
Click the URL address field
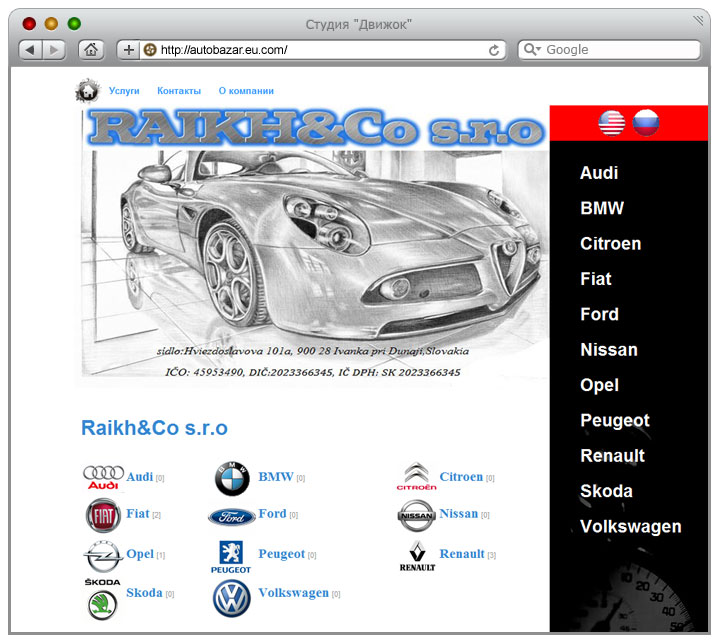[320, 50]
